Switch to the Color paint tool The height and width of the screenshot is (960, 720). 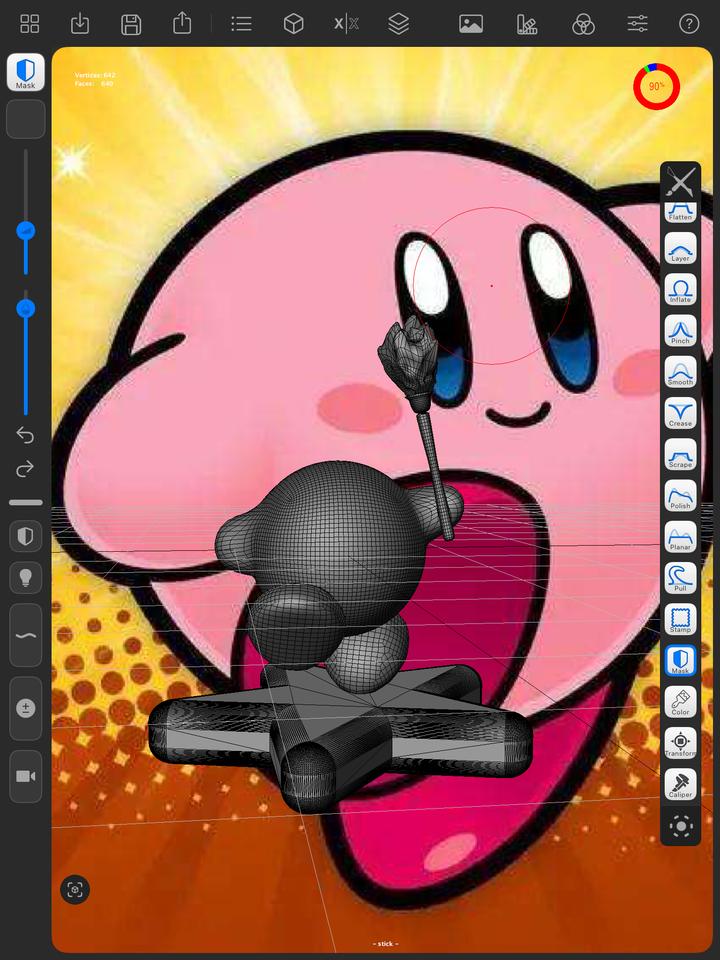tap(680, 702)
